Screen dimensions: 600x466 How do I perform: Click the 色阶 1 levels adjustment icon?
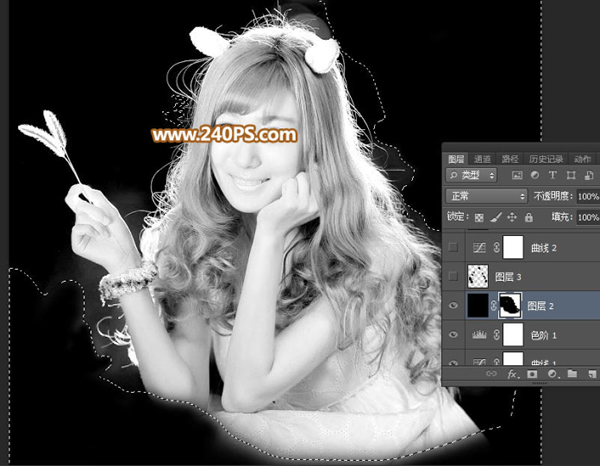(x=479, y=335)
